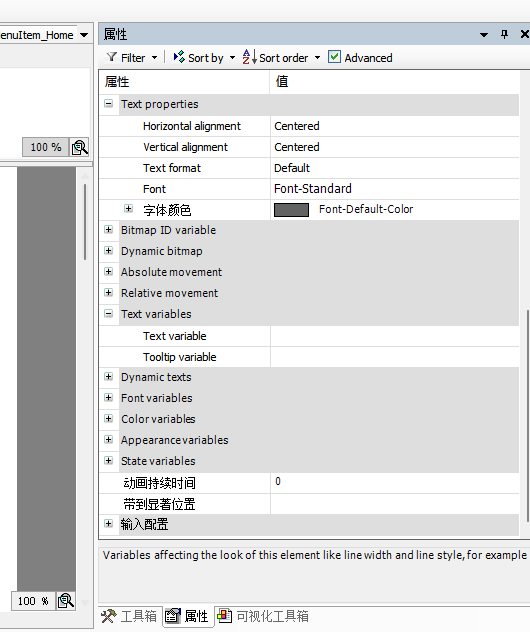Image resolution: width=530 pixels, height=632 pixels.
Task: Expand the Color variables group
Action: 108,418
